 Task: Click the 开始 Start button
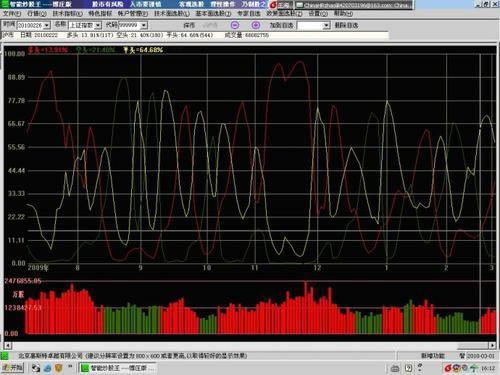point(12,368)
